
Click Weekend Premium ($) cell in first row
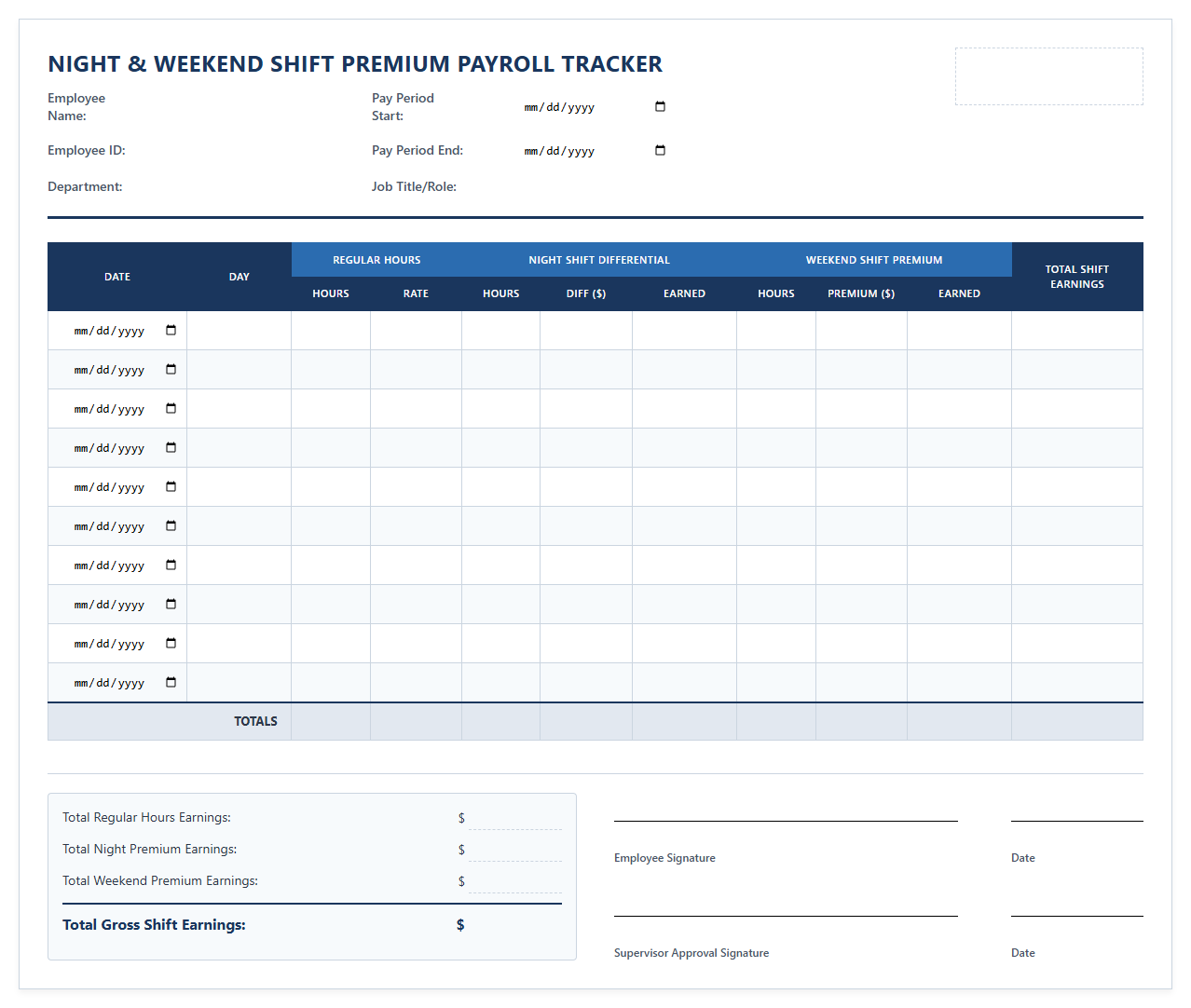click(861, 331)
